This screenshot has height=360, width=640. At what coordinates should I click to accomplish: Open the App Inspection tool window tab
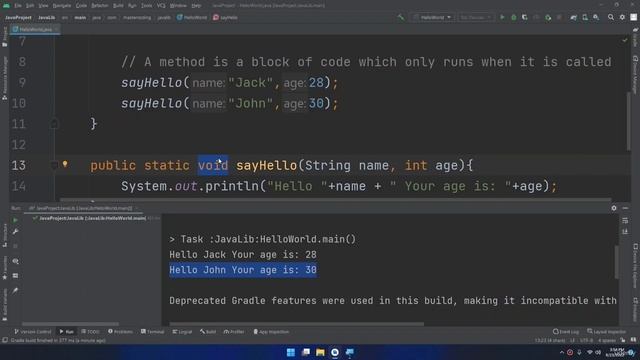[271, 332]
